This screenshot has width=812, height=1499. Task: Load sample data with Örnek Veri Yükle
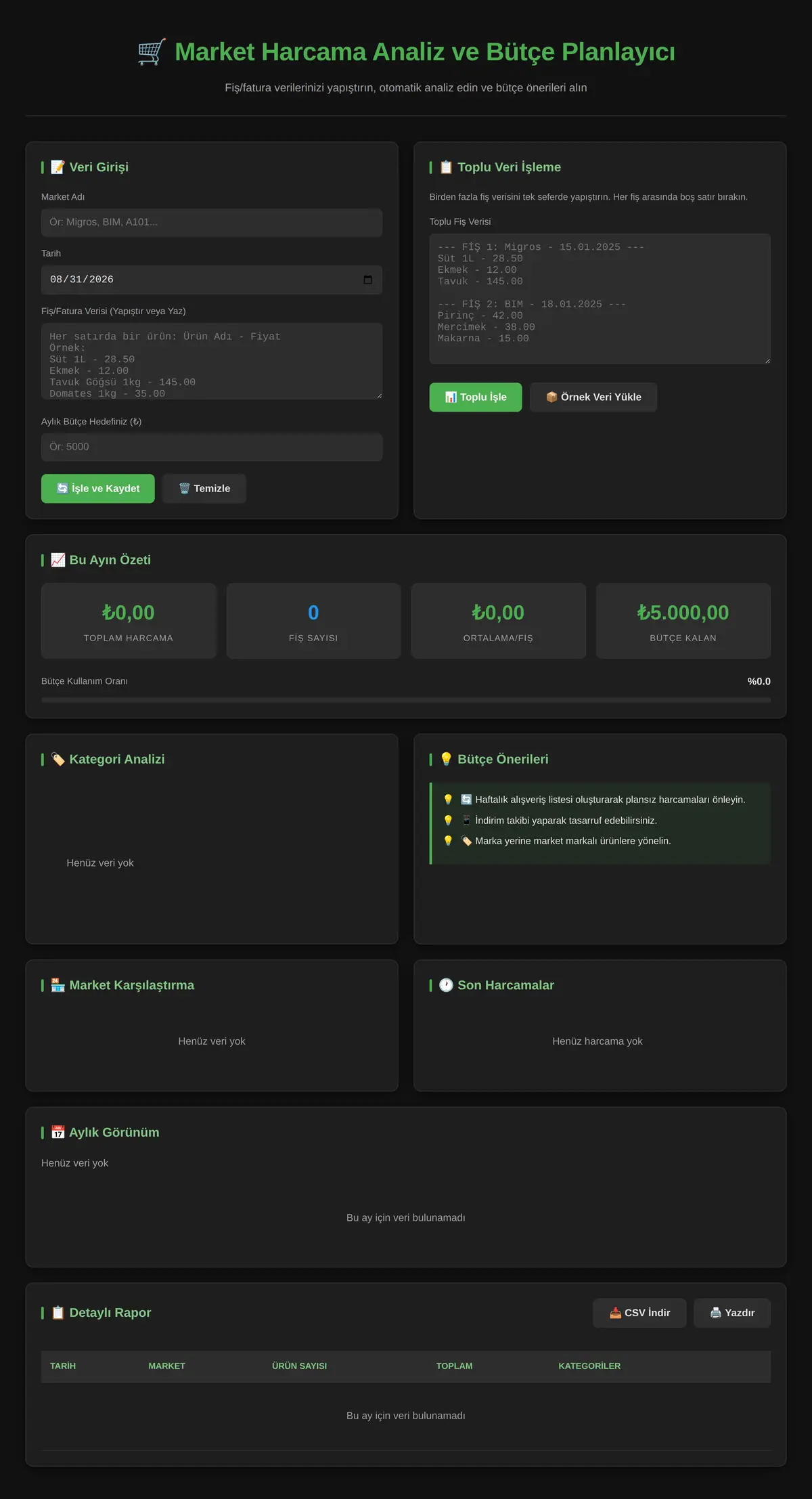593,397
